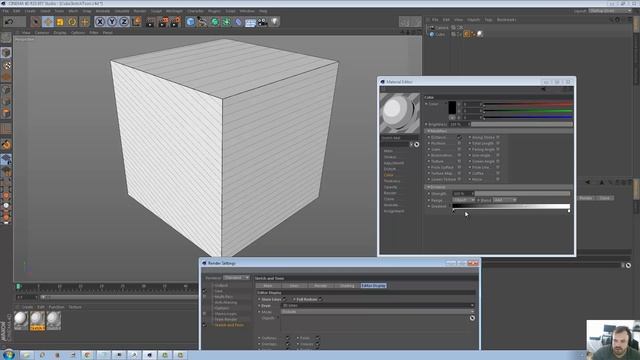The height and width of the screenshot is (360, 640).
Task: Click the Floor environment icon
Action: [250, 22]
